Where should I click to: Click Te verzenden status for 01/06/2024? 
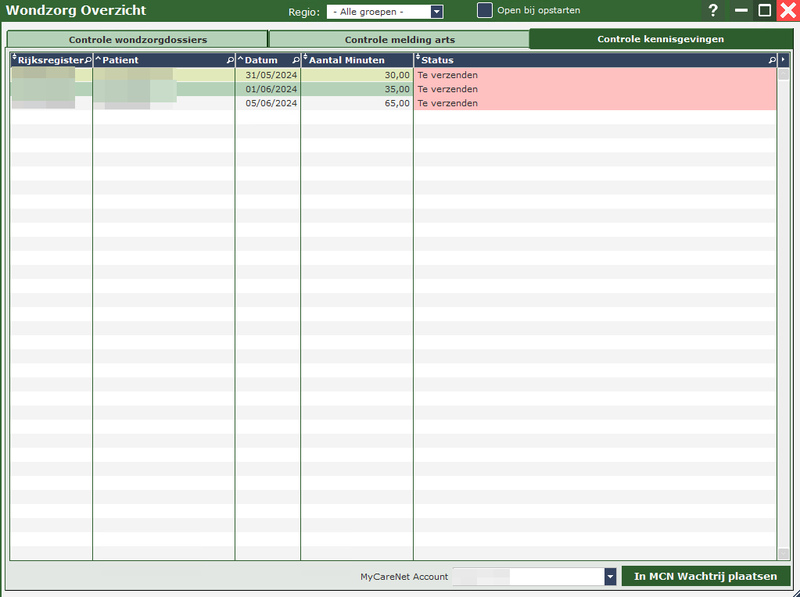[595, 89]
